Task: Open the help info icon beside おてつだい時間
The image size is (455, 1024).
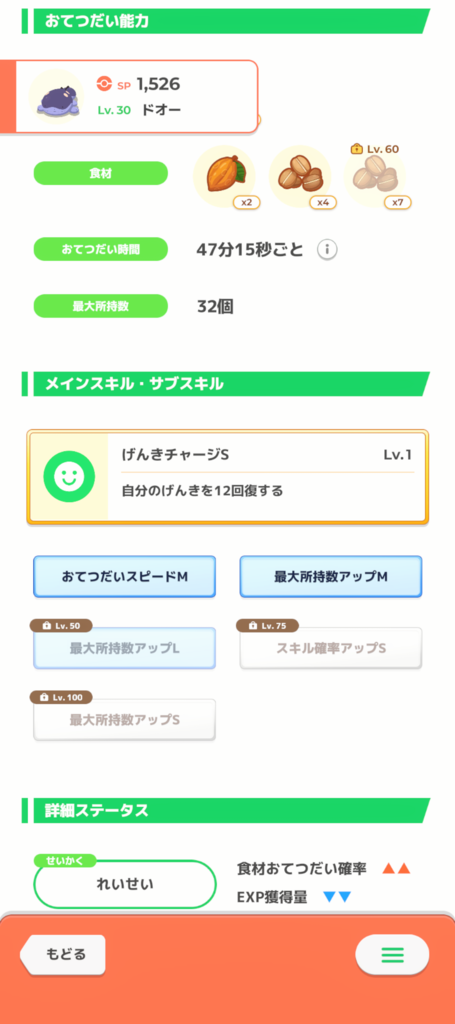Action: pos(327,249)
